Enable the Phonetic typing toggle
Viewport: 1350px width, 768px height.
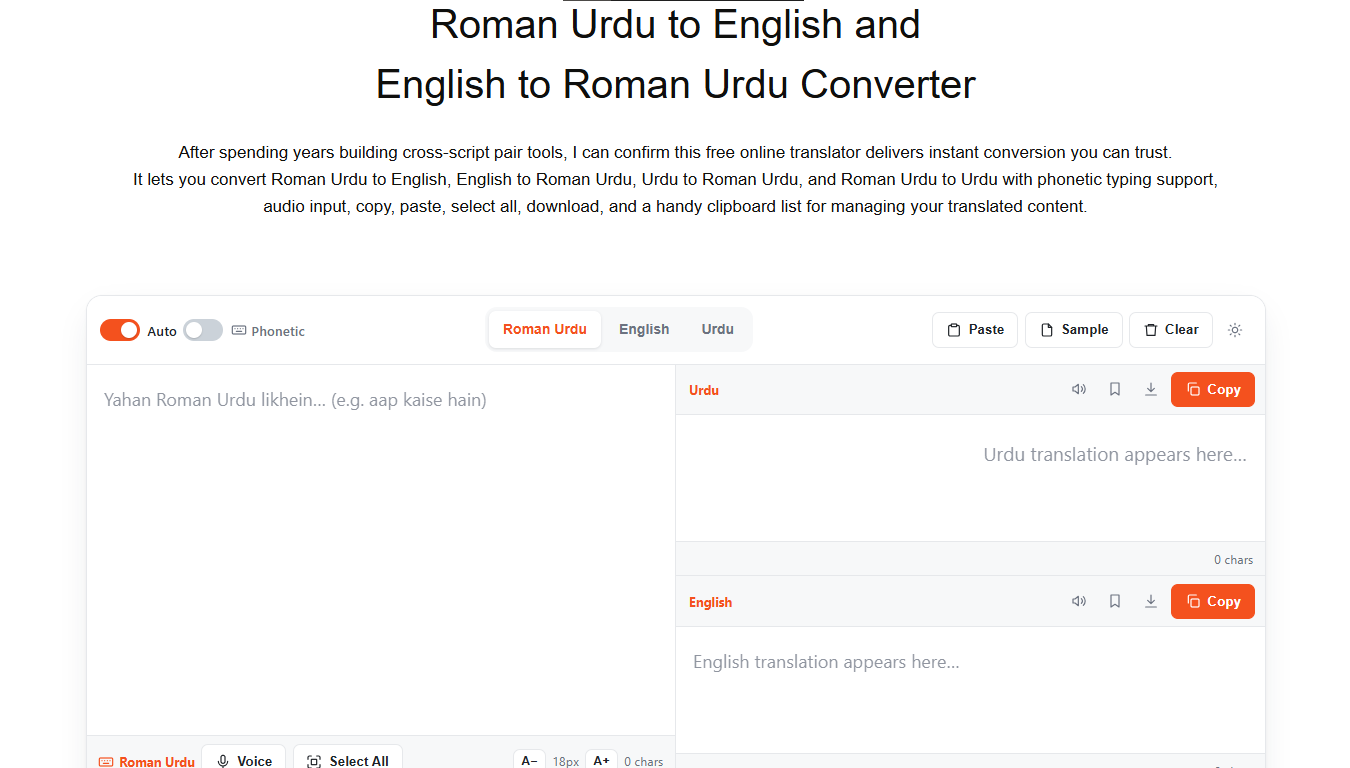203,330
